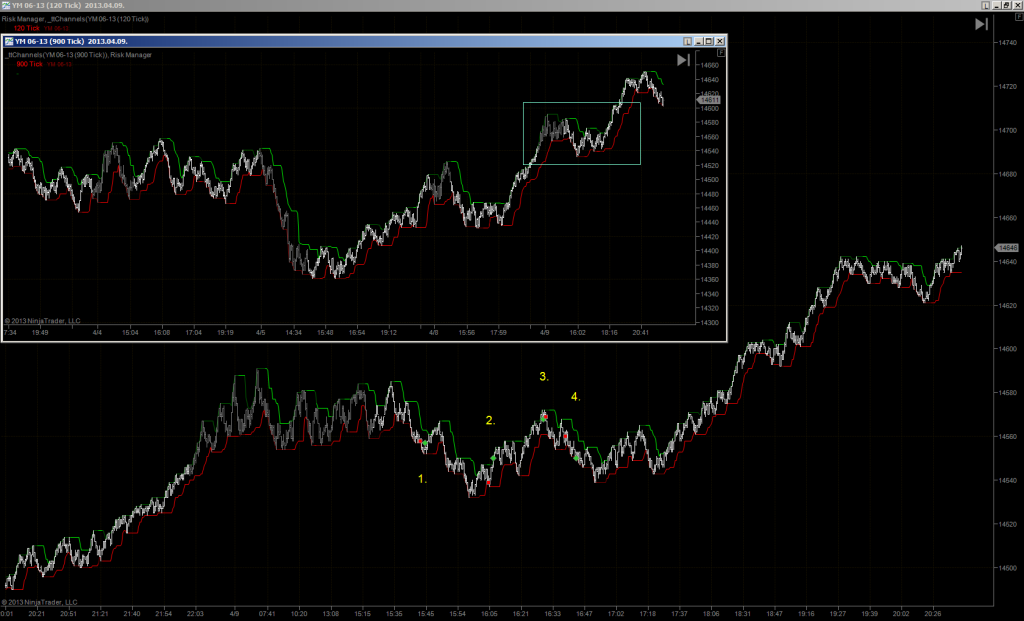Viewport: 1024px width, 621px height.
Task: Click 14740 on the 120 Tick price axis
Action: pos(1007,42)
